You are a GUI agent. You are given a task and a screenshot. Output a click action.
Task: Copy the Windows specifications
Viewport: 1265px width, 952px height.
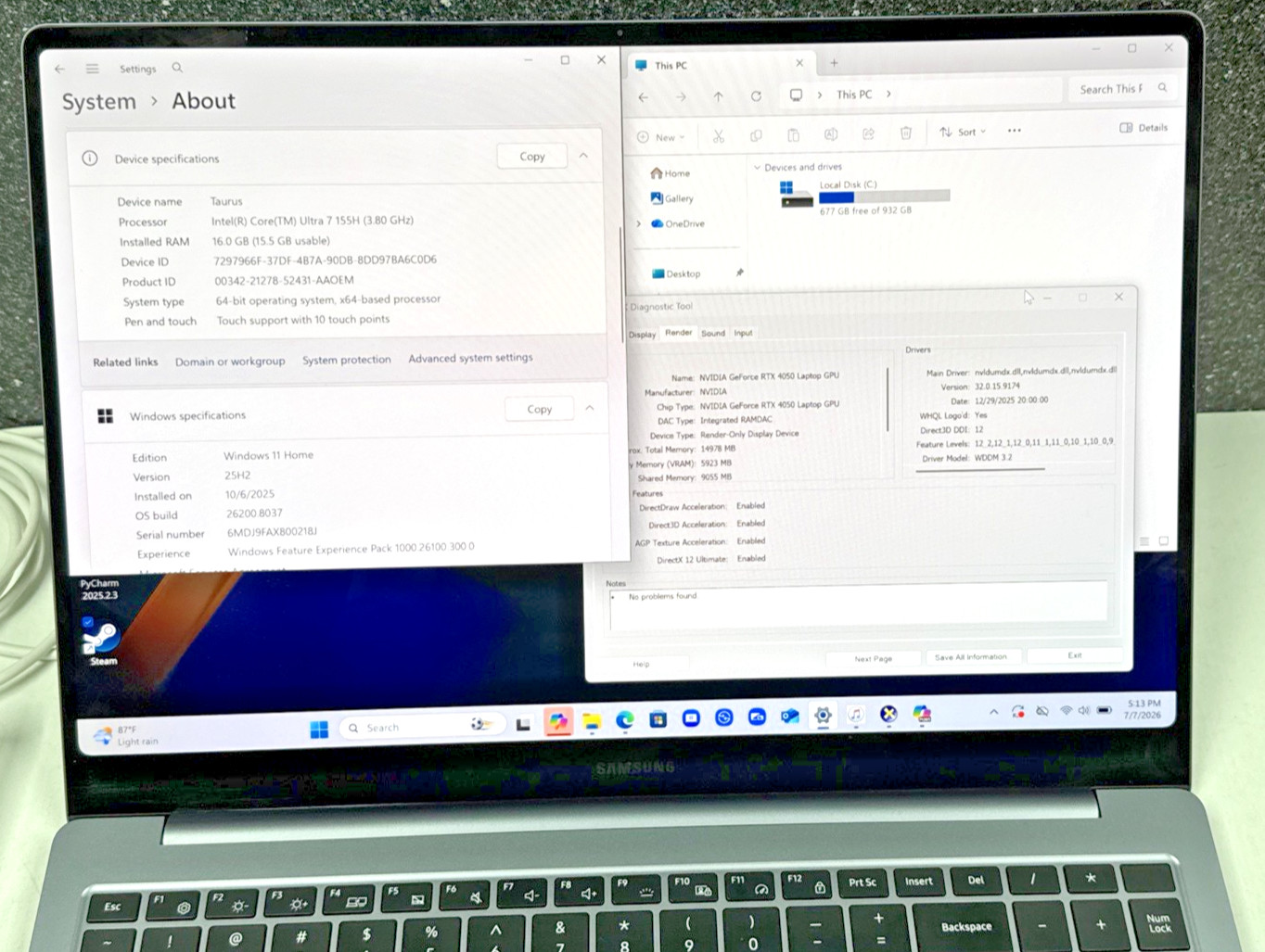pos(539,409)
